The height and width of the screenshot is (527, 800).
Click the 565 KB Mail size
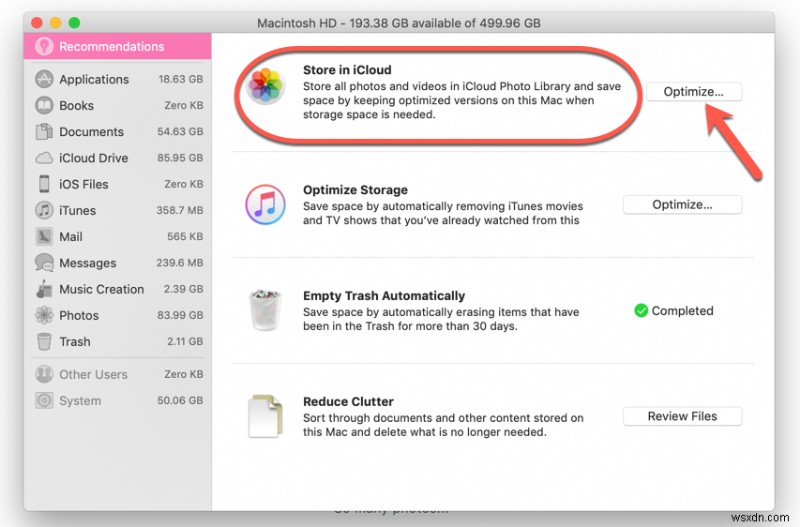(185, 237)
